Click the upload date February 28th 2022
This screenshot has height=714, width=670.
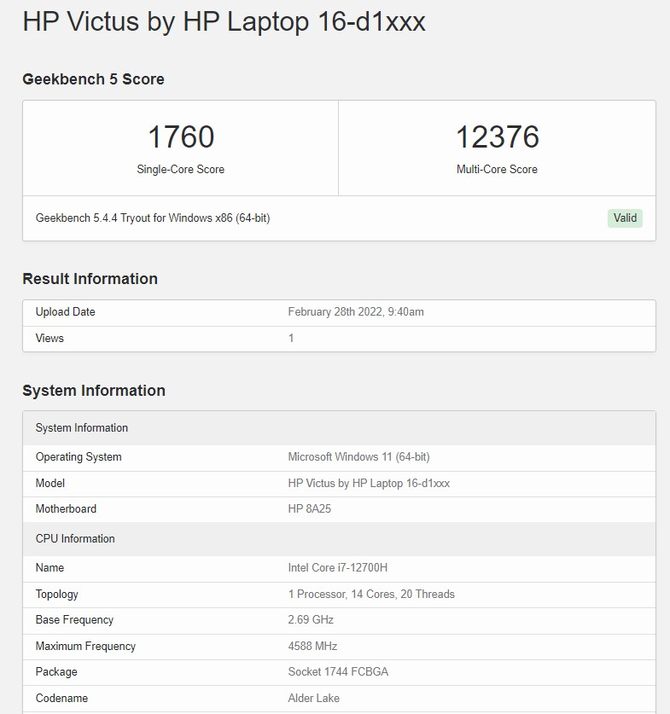click(356, 312)
